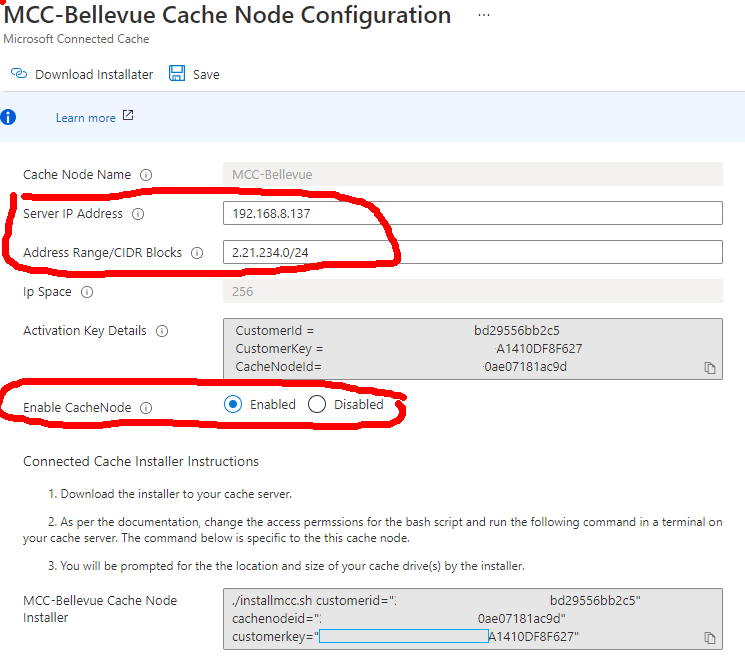
Task: Copy the Activation Key Details text
Action: coord(710,368)
